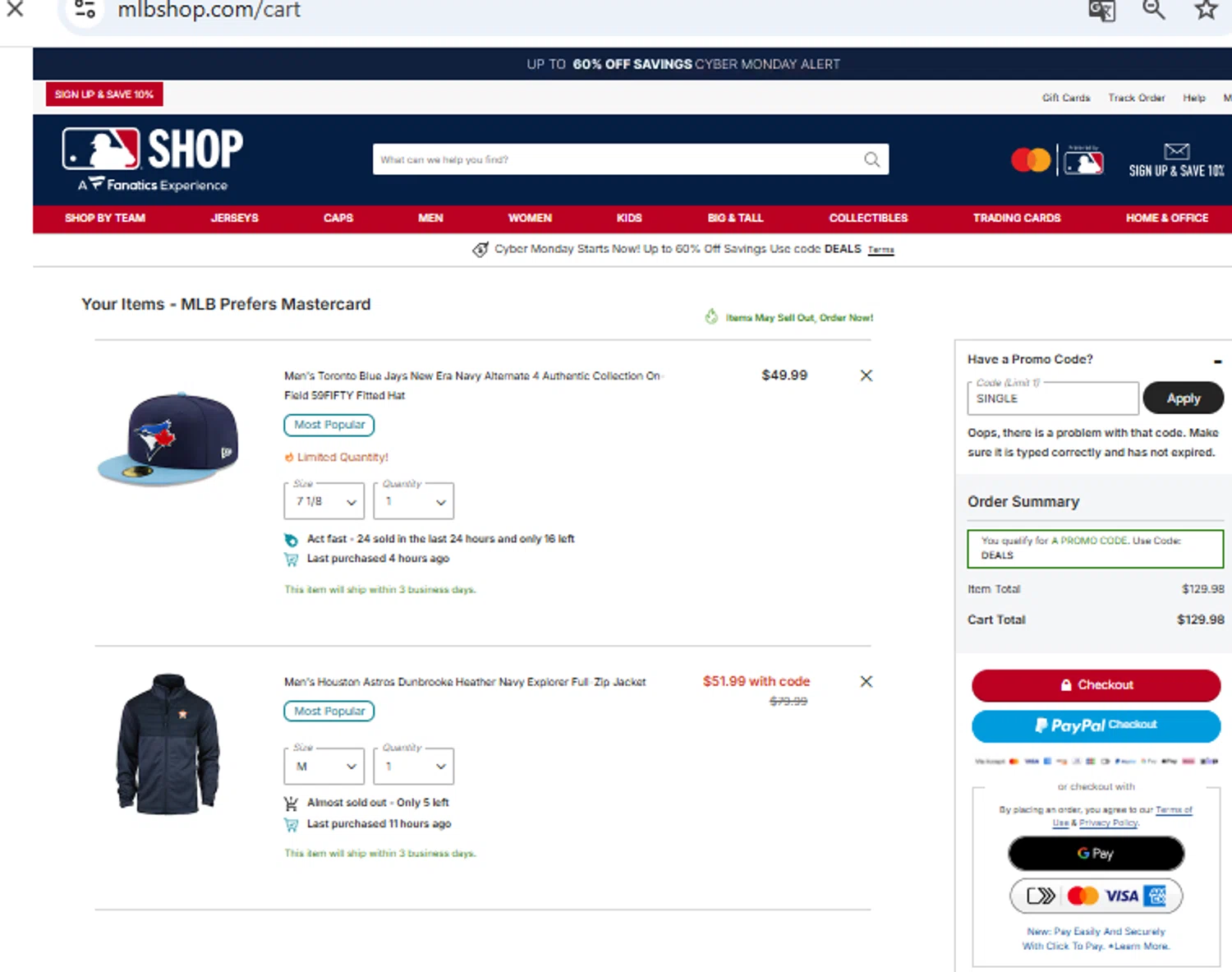
Task: Open site settings icon beside the URL
Action: pos(85,10)
